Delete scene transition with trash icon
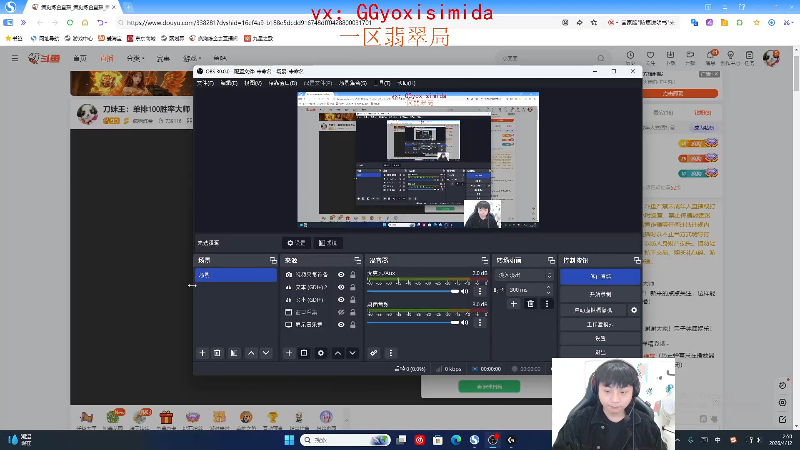 pos(531,304)
